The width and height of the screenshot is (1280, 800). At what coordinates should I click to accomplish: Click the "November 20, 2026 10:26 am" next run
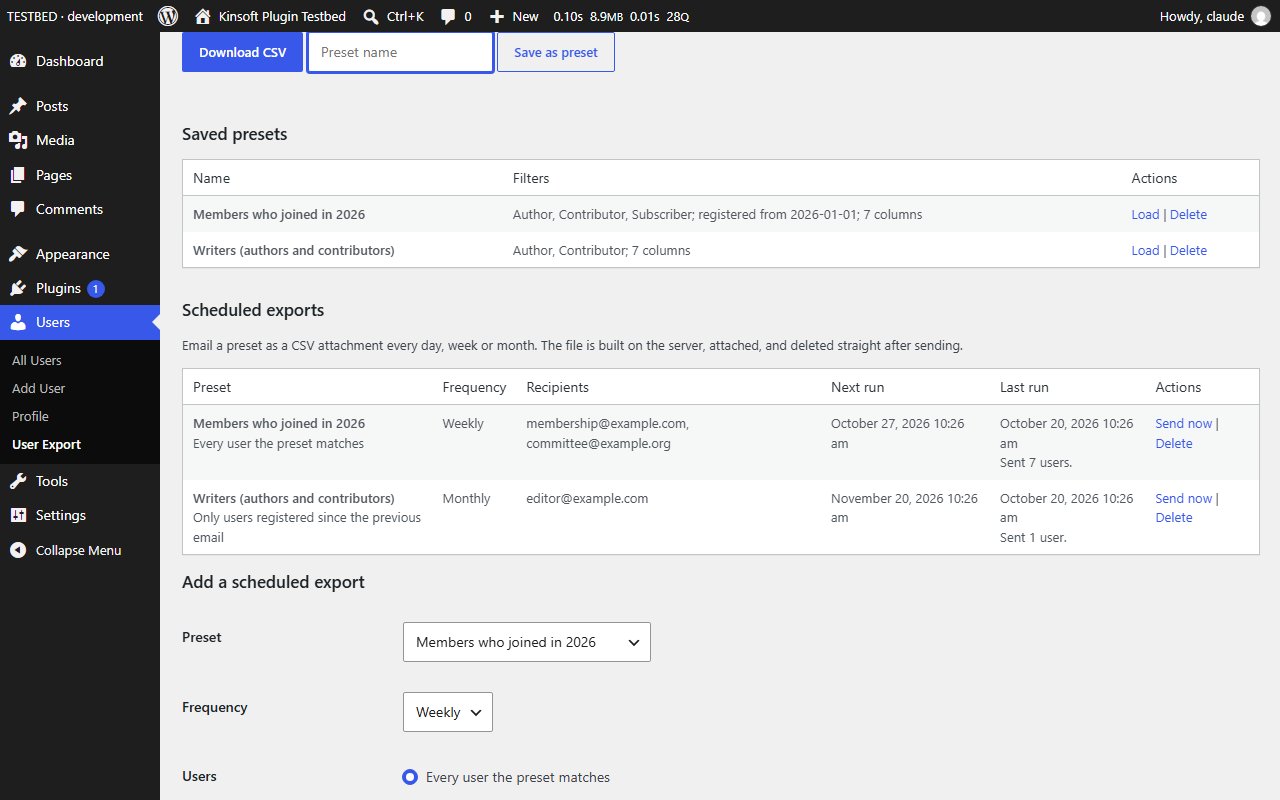(x=904, y=508)
